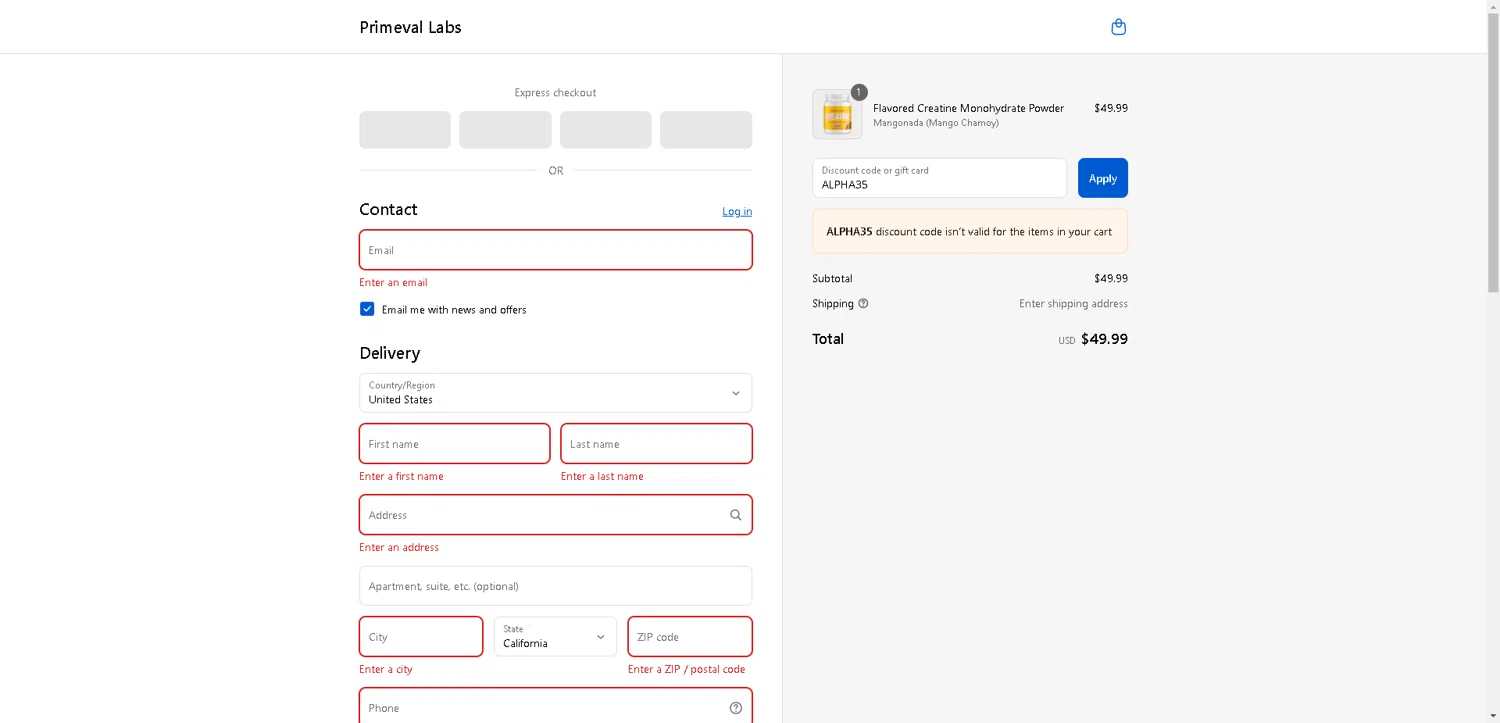Click the ALPHA35 discount invalid message
The height and width of the screenshot is (723, 1500).
point(970,231)
